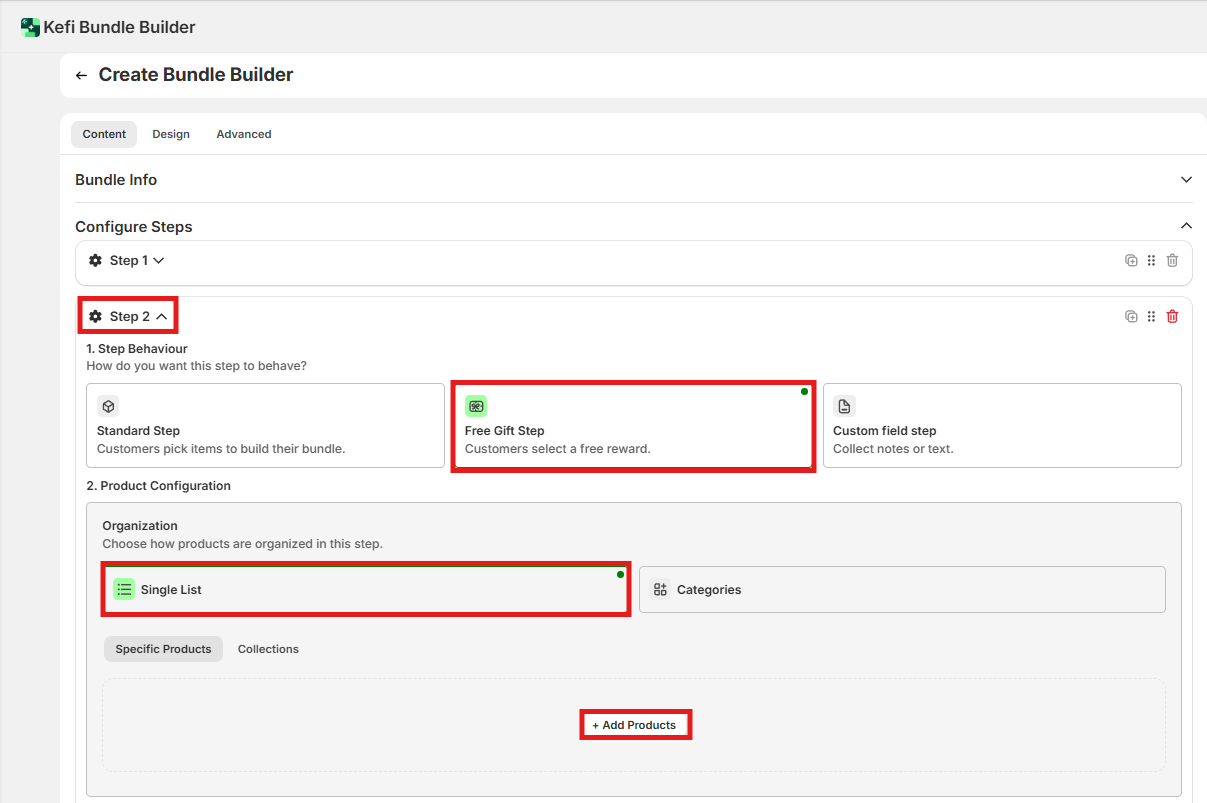Image resolution: width=1207 pixels, height=803 pixels.
Task: Delete Step 2 with red trash icon
Action: coord(1172,316)
